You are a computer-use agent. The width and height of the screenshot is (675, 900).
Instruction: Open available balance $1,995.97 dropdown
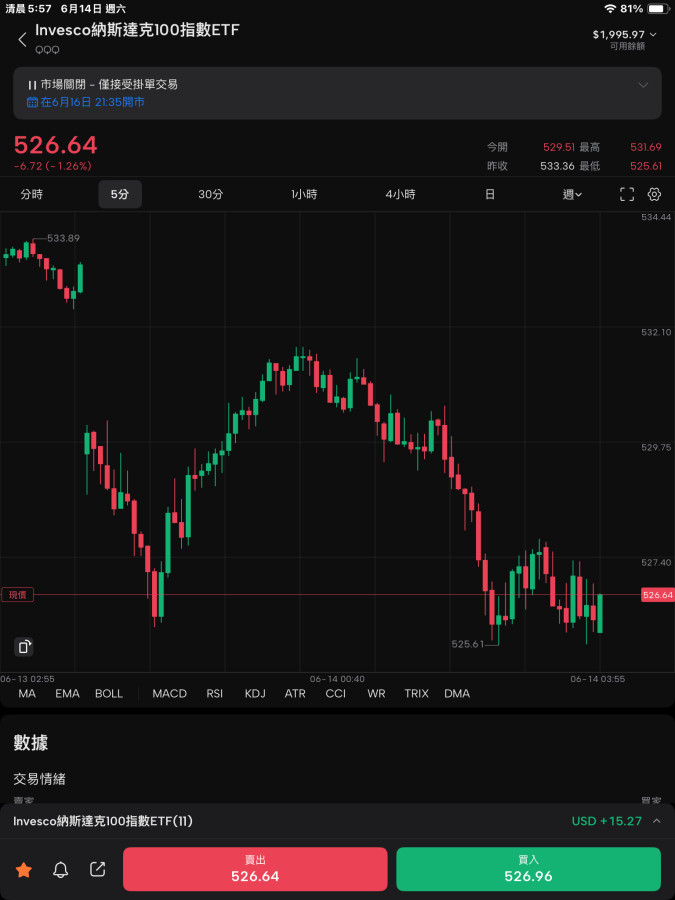[x=624, y=35]
